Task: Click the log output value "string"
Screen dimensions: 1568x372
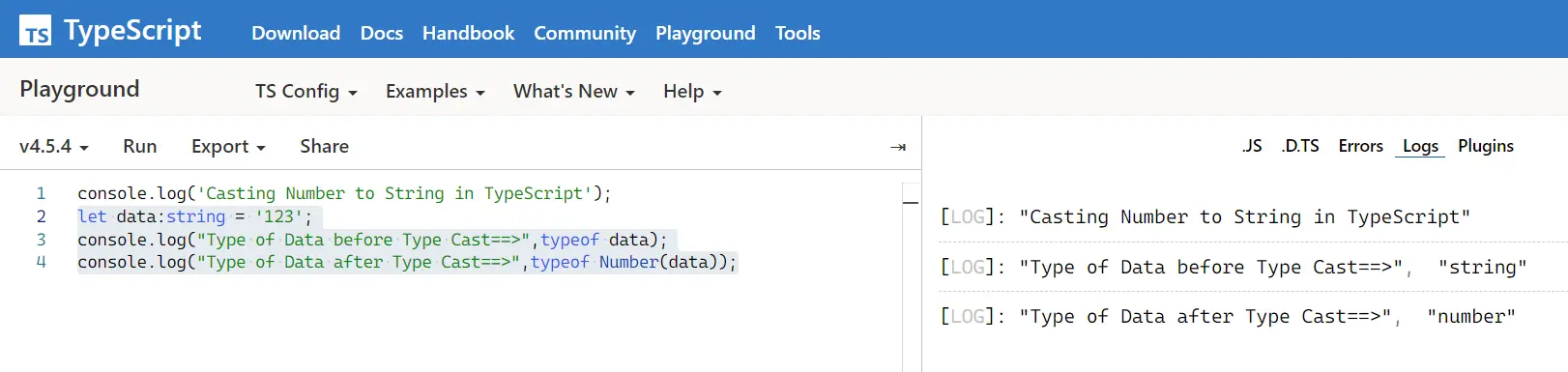Action: [x=1483, y=267]
